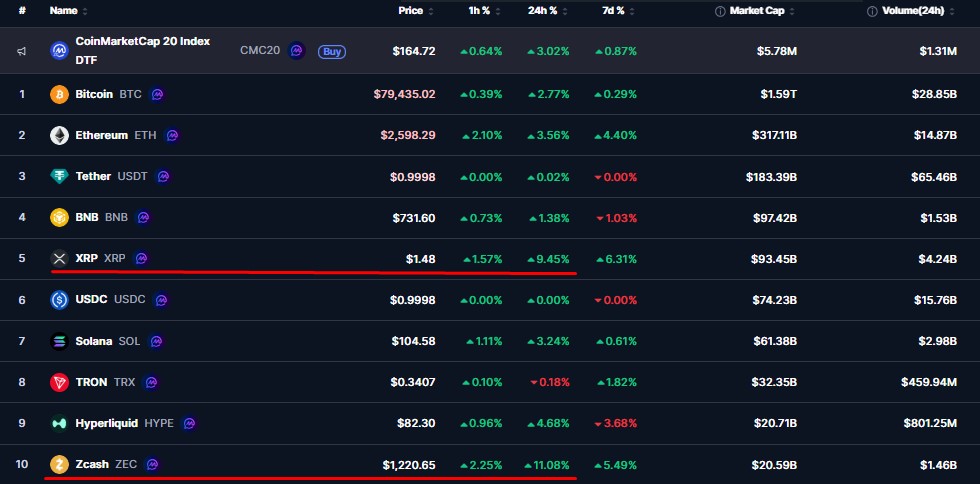Screen dimensions: 980x484
Task: Show Market Cap info tooltip icon
Action: (720, 11)
